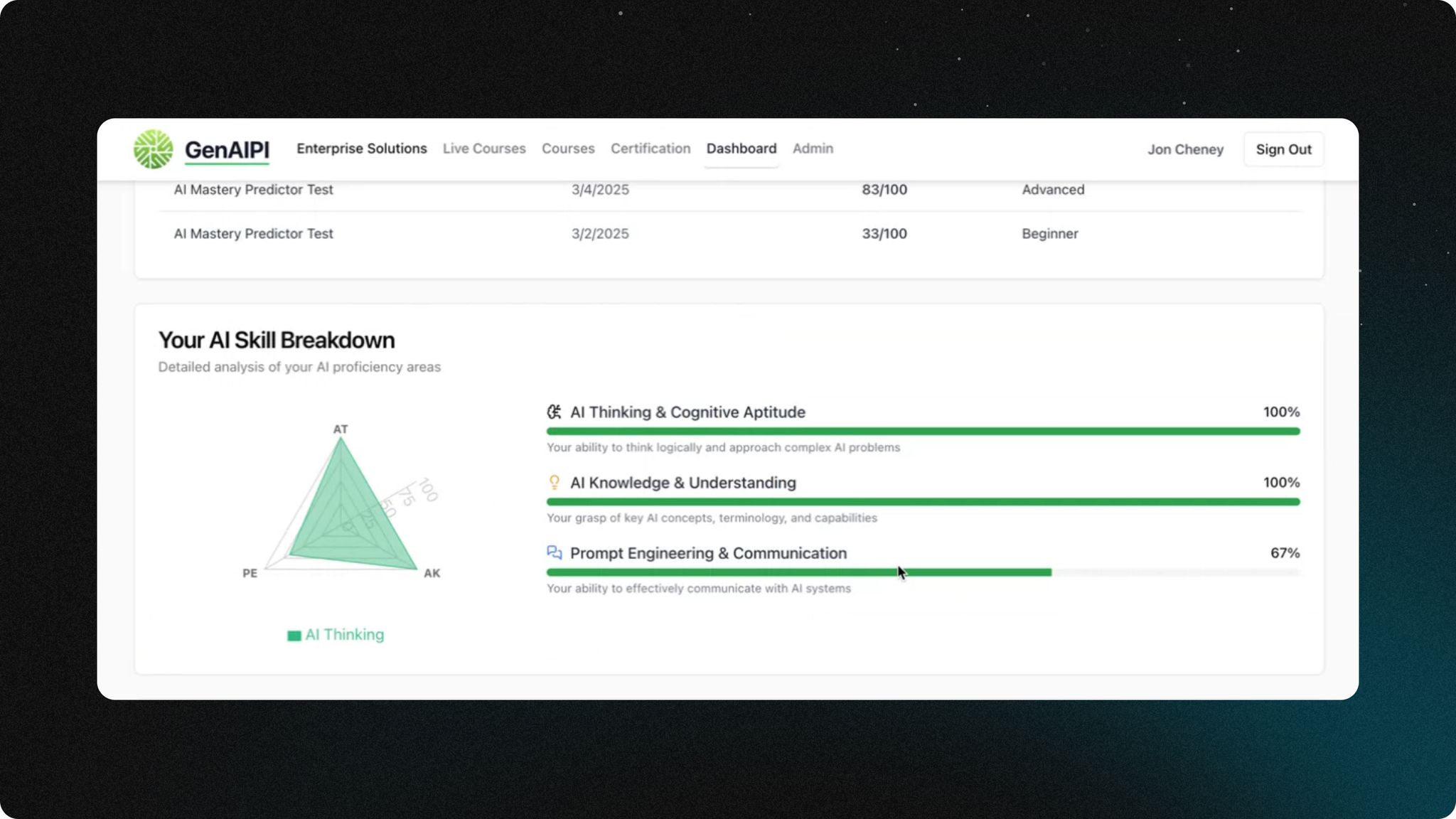Open the Courses navigation item
The height and width of the screenshot is (819, 1456).
(x=567, y=149)
